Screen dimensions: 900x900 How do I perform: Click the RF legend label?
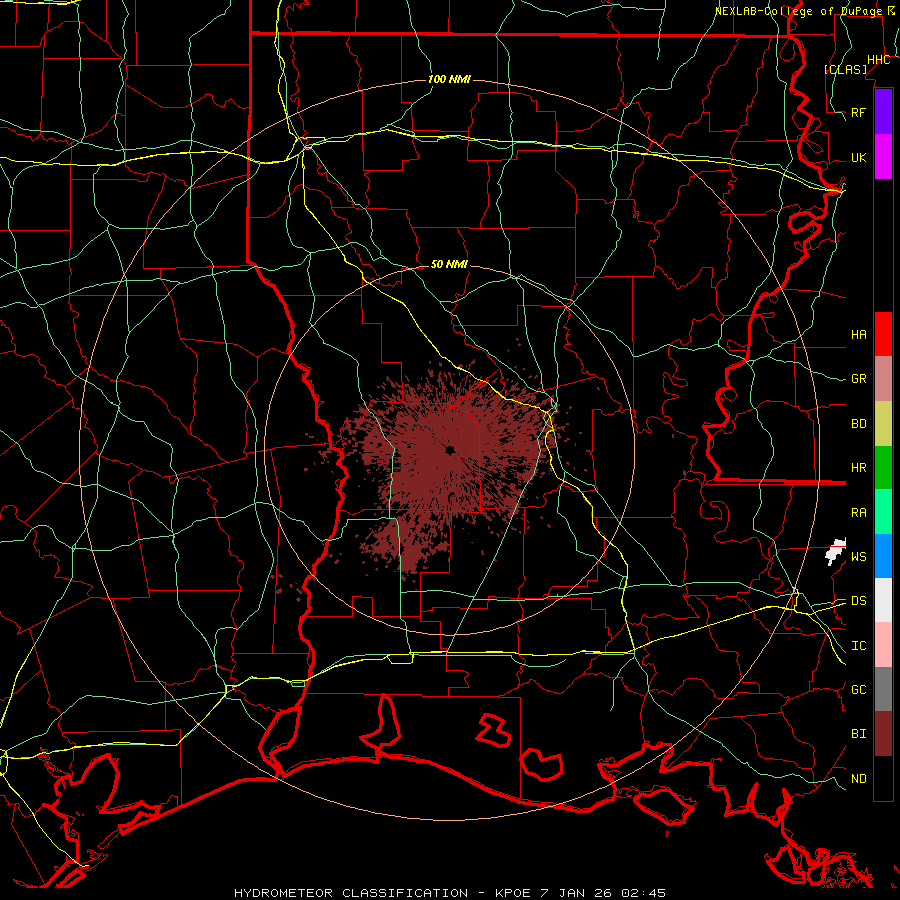859,112
